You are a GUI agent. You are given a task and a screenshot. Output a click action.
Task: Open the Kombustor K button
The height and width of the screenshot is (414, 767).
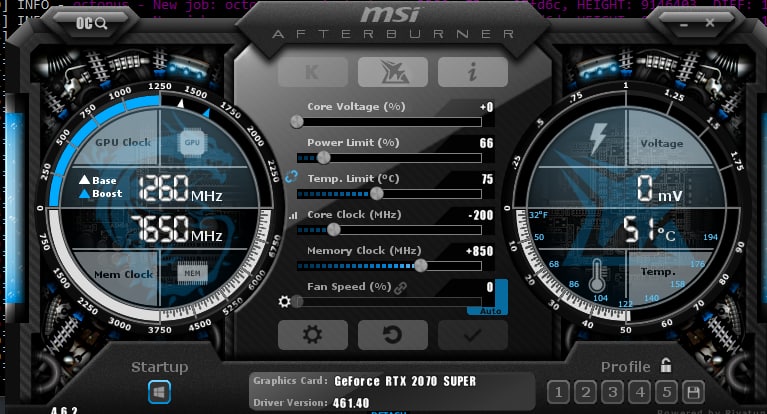point(313,72)
